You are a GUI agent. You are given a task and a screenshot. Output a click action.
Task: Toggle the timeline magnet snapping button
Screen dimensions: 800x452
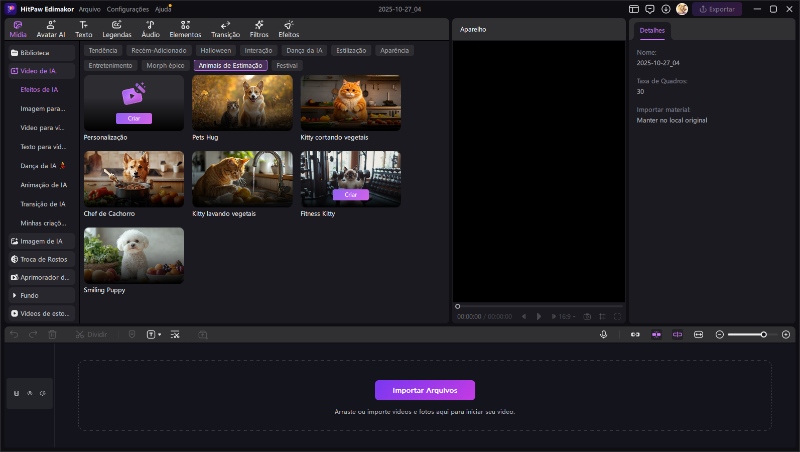[656, 334]
